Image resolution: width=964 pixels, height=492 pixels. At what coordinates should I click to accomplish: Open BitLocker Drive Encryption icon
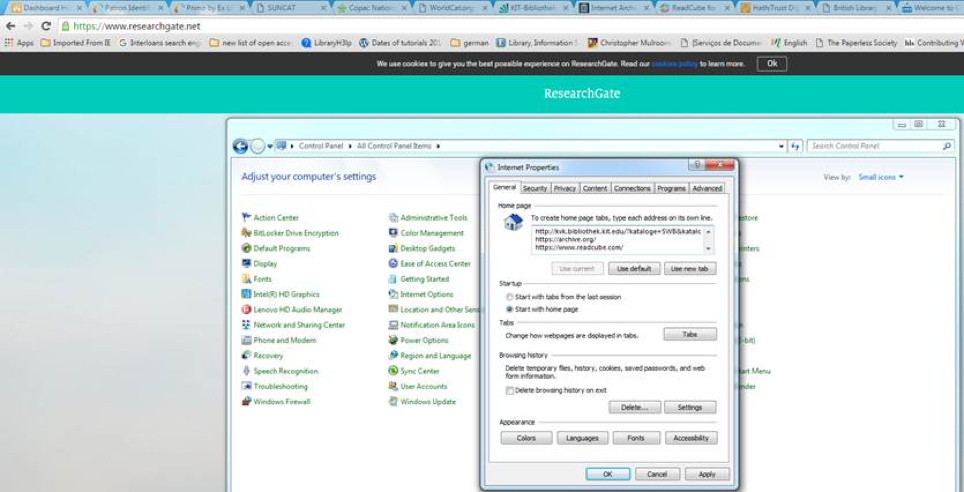click(x=247, y=232)
